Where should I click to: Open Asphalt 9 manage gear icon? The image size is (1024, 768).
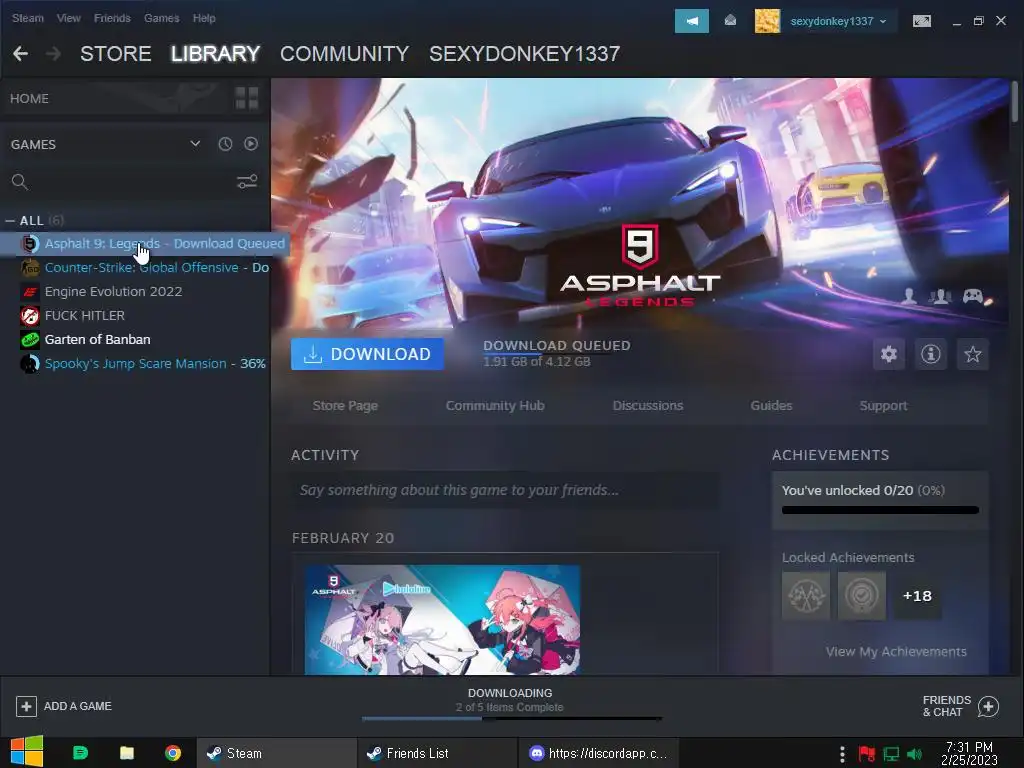889,354
